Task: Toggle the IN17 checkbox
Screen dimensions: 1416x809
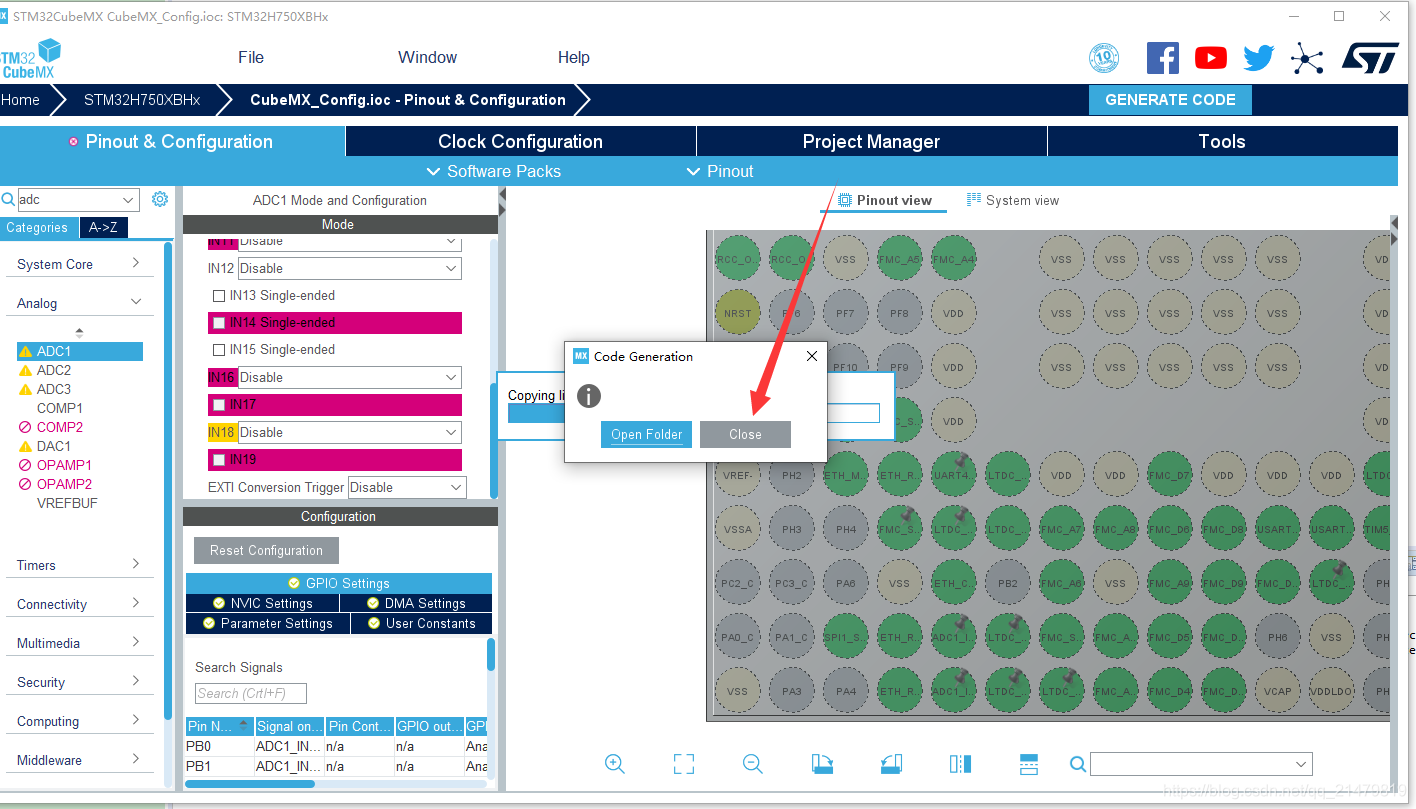Action: [x=219, y=405]
